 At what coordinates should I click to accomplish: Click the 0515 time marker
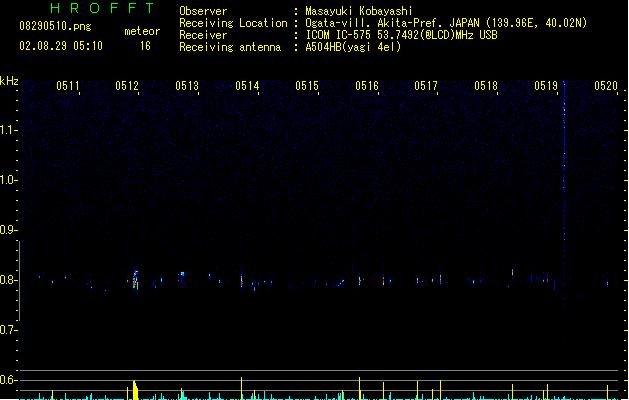click(x=307, y=86)
